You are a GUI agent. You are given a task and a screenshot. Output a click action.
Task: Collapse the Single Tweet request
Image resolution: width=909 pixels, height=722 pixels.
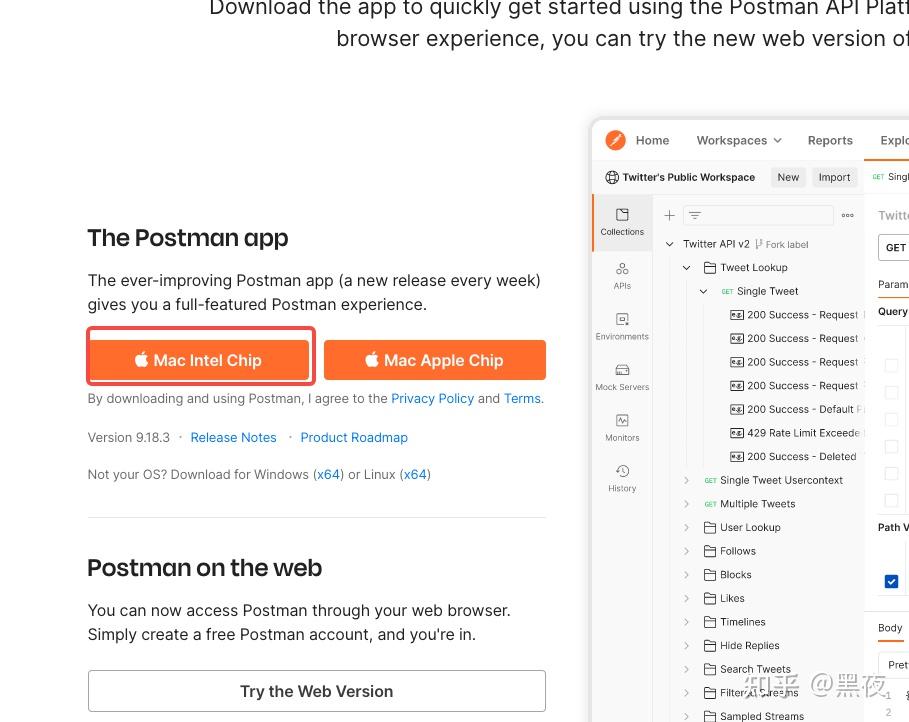(703, 291)
